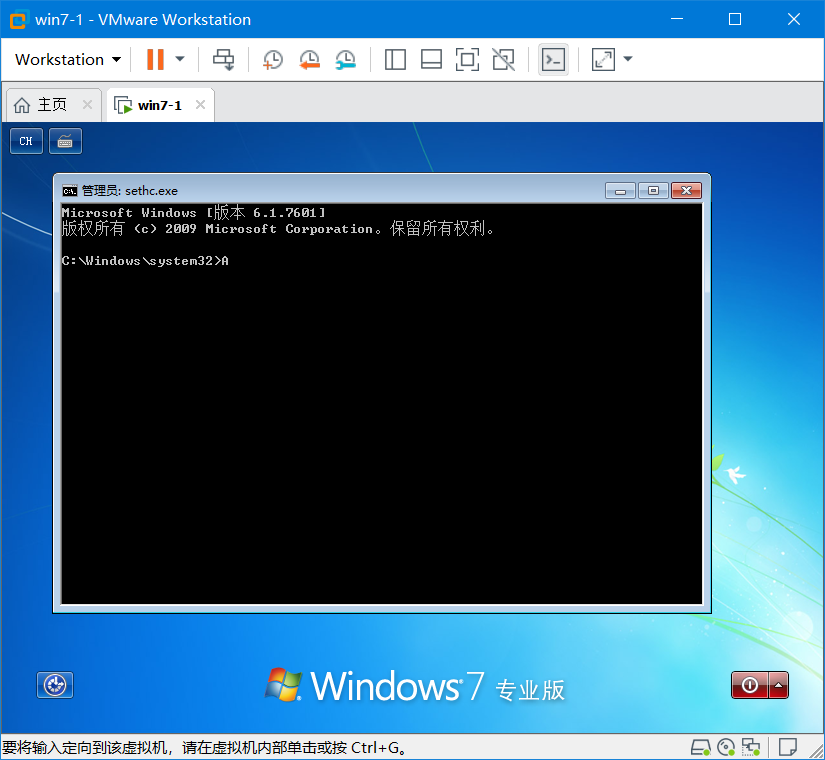825x760 pixels.
Task: Send Ctrl+Alt+Del to the virtual machine
Action: click(x=223, y=59)
